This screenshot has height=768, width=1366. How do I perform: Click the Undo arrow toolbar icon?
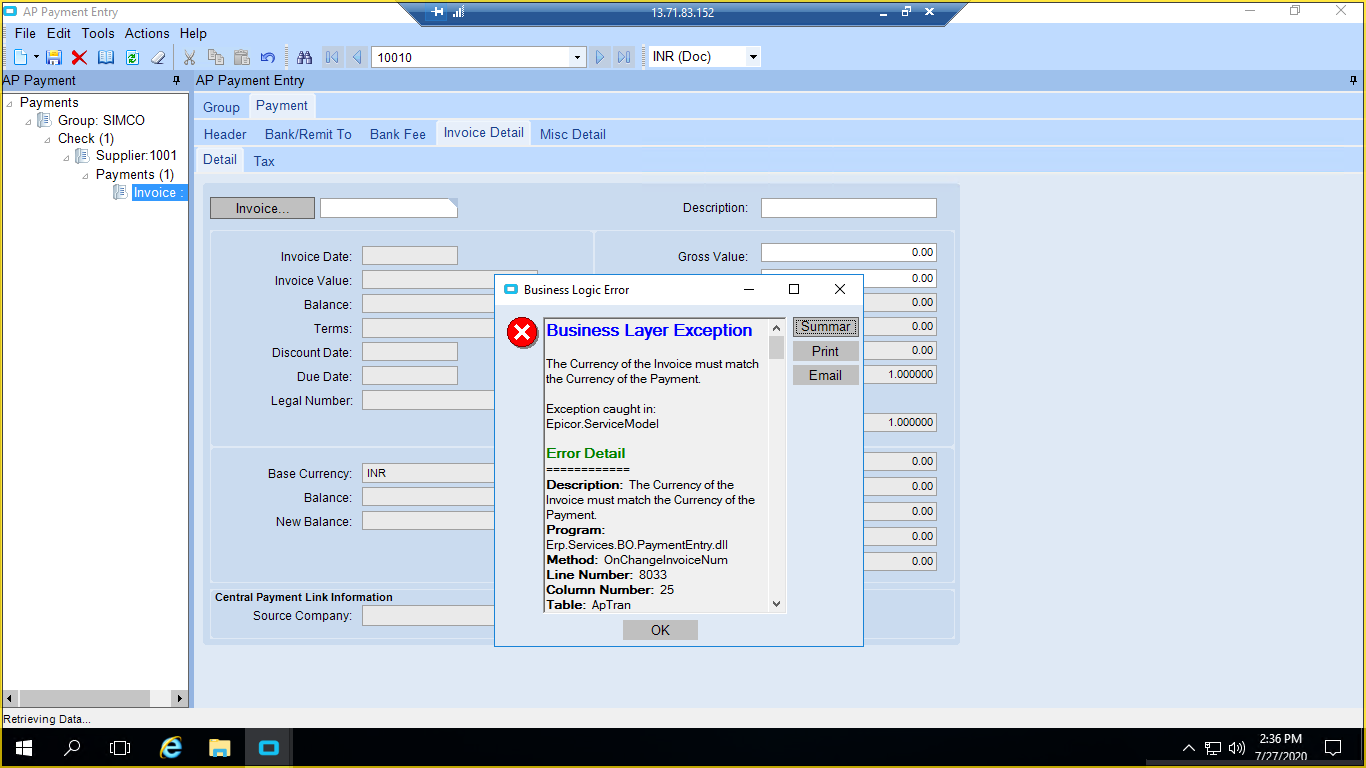tap(267, 58)
